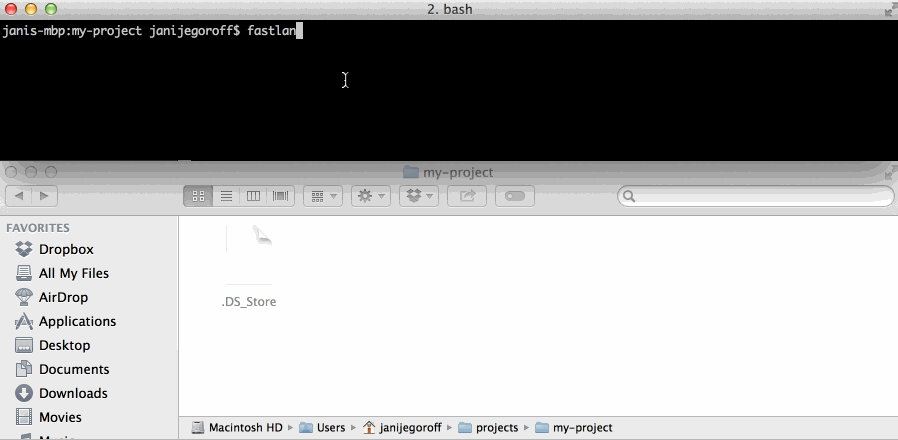
Task: Switch Finder to icon view
Action: pos(198,196)
